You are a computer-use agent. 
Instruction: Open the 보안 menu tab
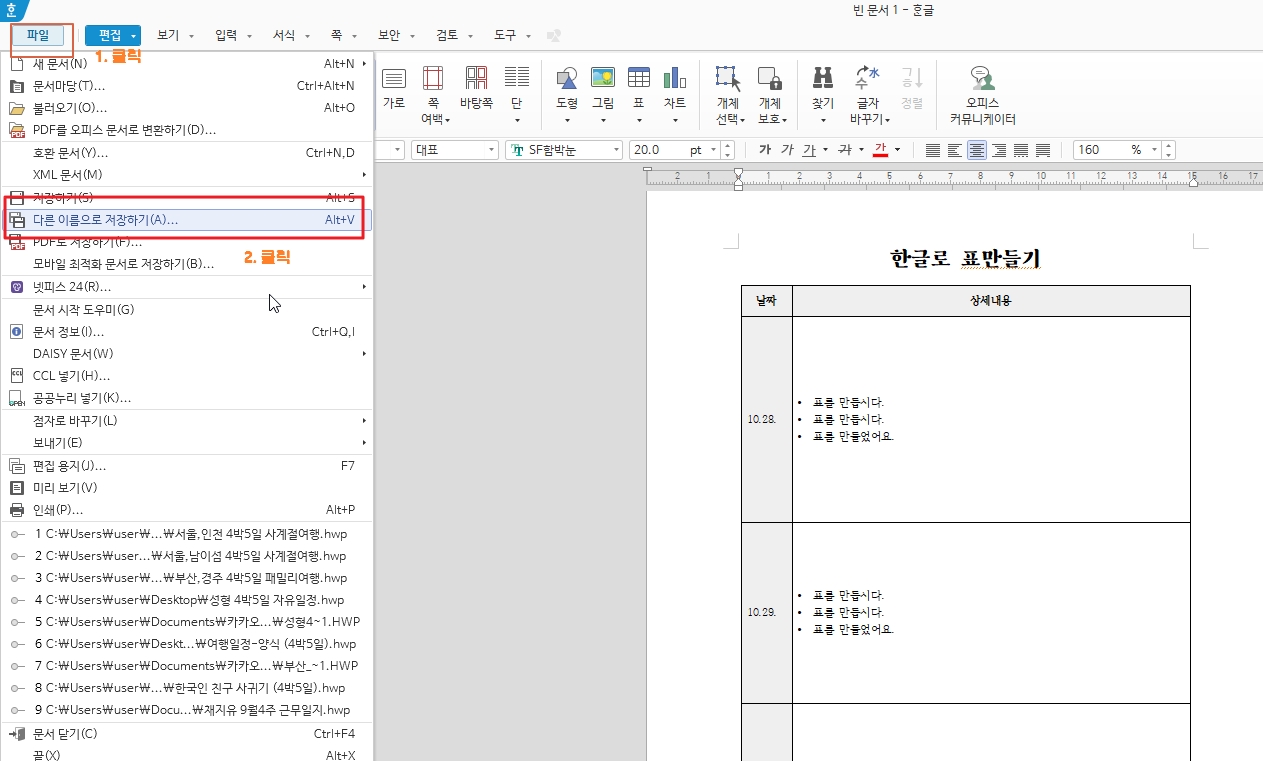(x=388, y=35)
